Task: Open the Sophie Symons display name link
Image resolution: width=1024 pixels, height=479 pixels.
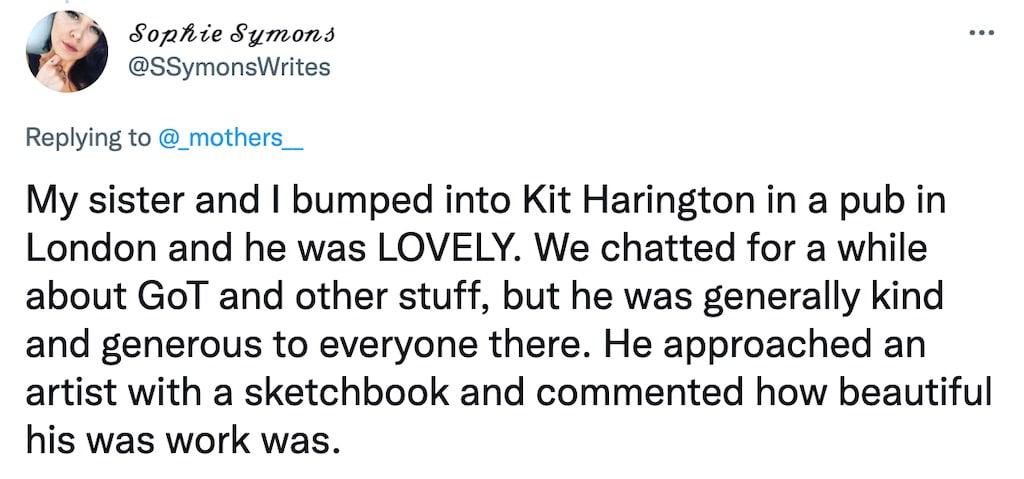Action: (231, 33)
